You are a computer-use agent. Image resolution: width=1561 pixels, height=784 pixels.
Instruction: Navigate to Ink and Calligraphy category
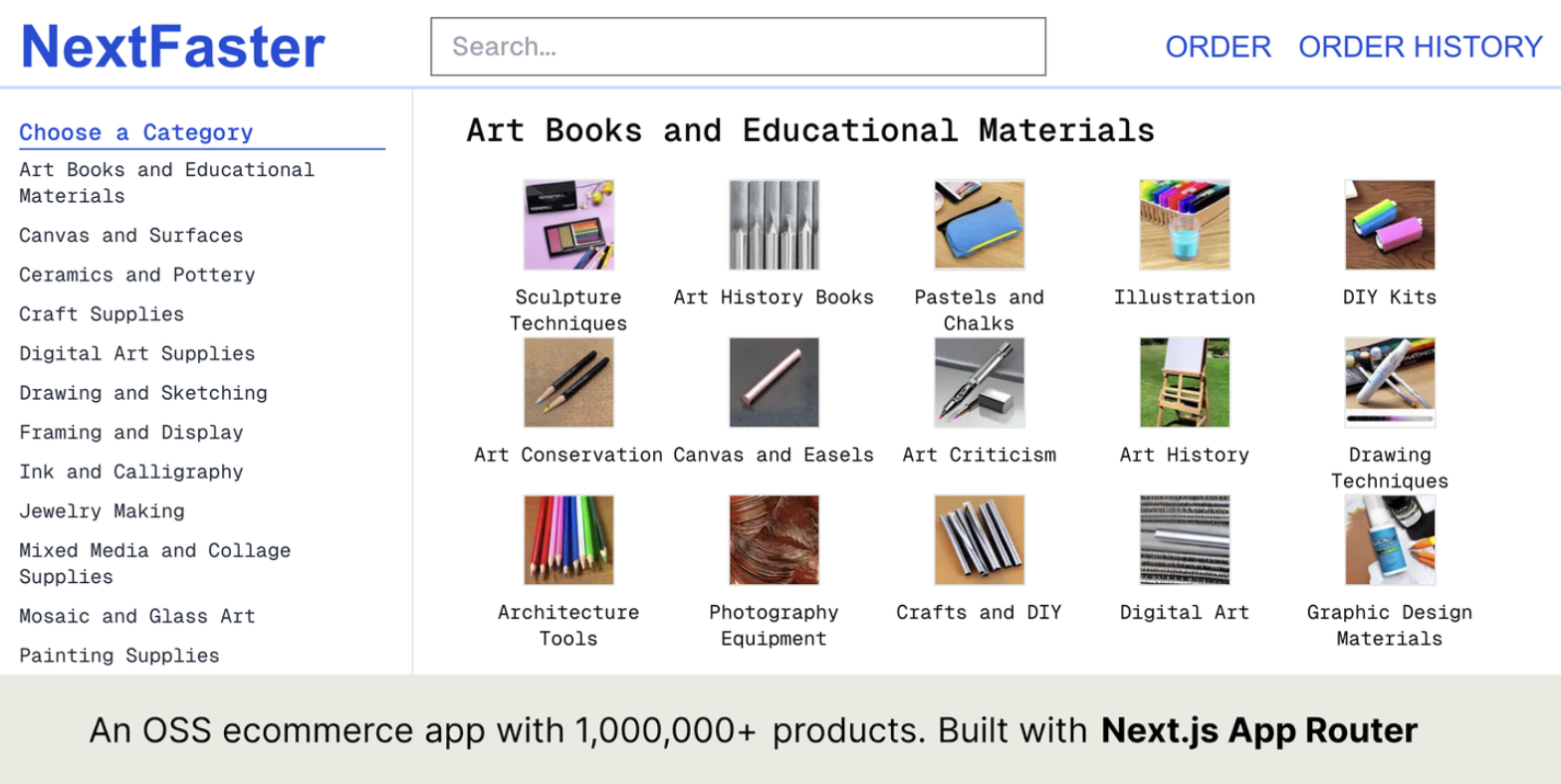pos(131,472)
